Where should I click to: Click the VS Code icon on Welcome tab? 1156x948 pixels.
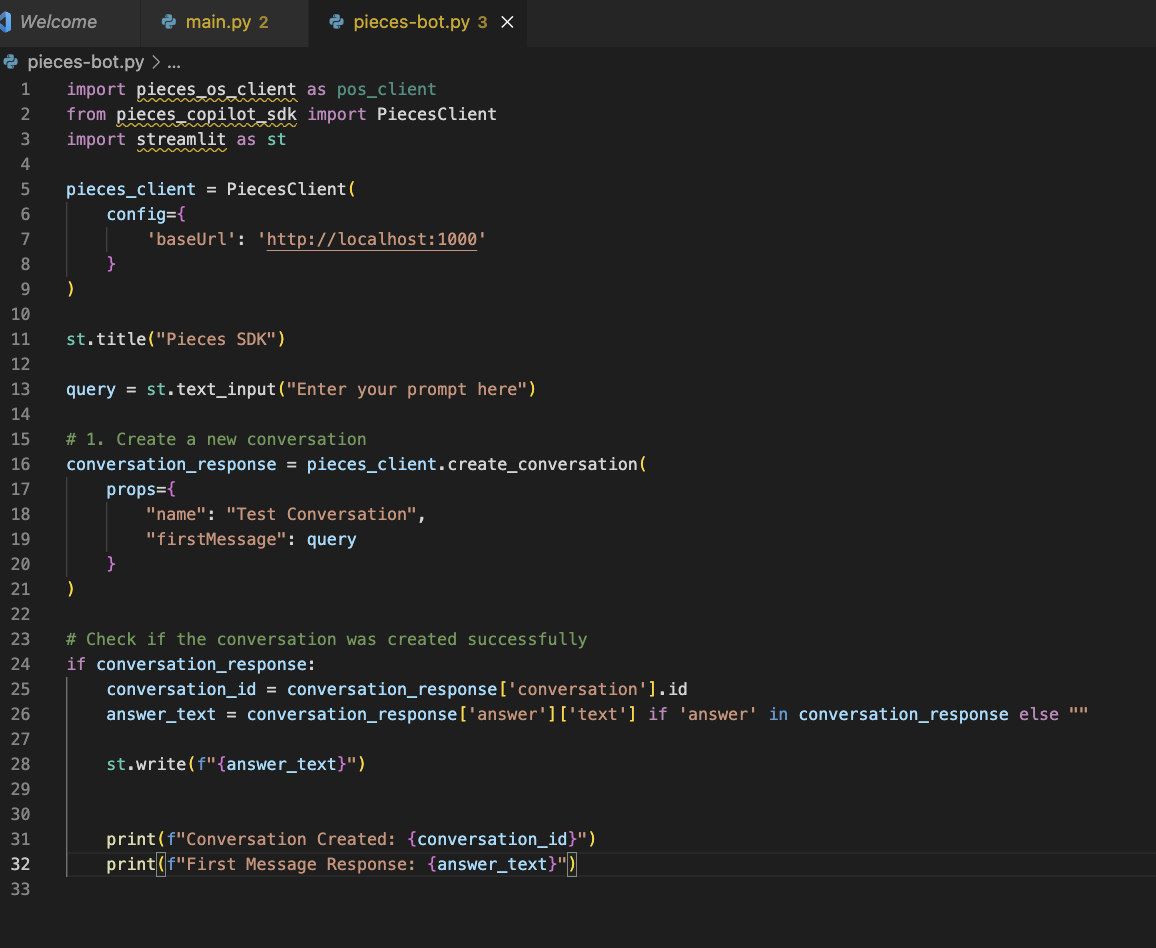(5, 22)
